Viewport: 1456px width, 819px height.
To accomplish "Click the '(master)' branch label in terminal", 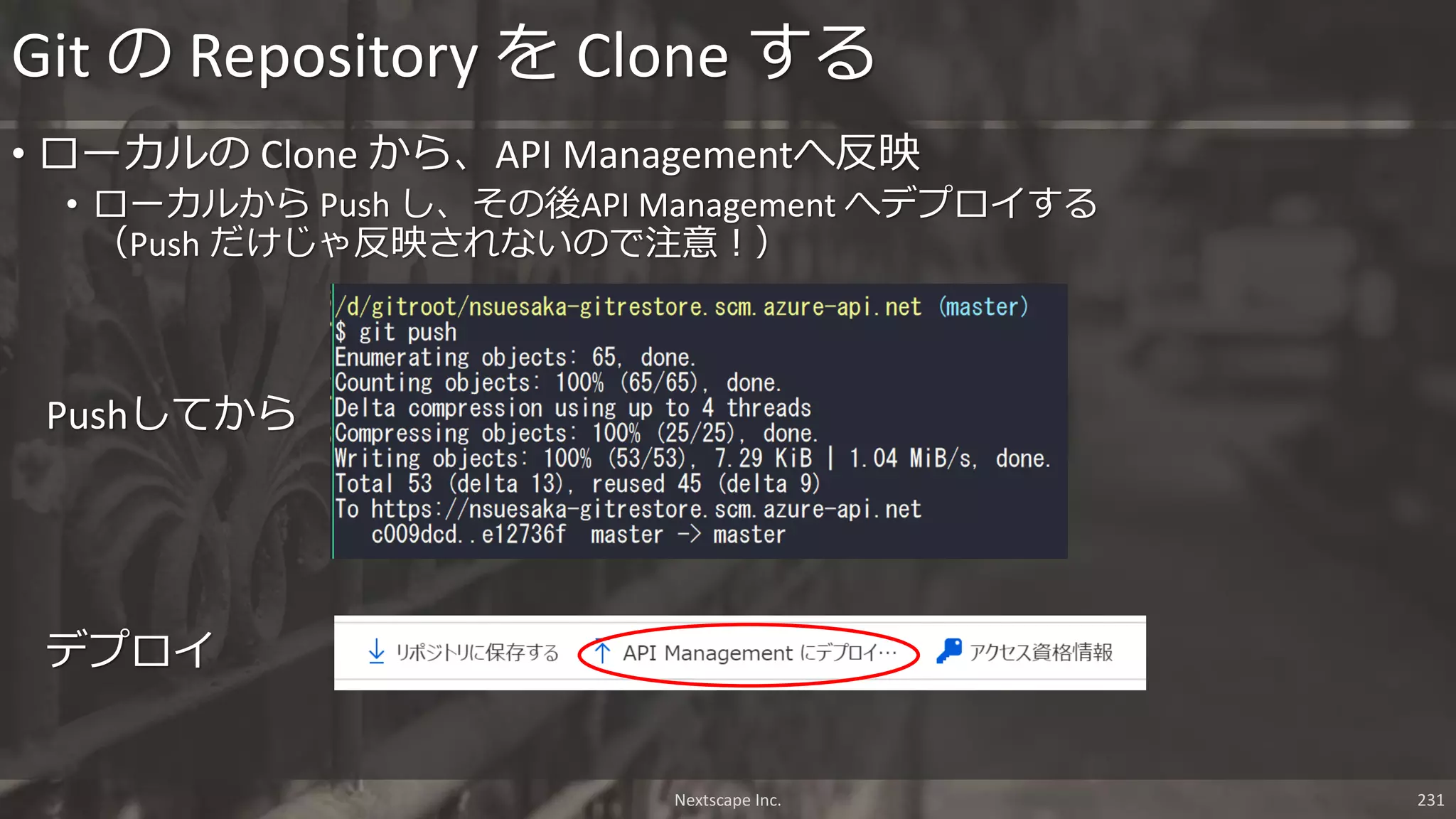I will pyautogui.click(x=983, y=306).
